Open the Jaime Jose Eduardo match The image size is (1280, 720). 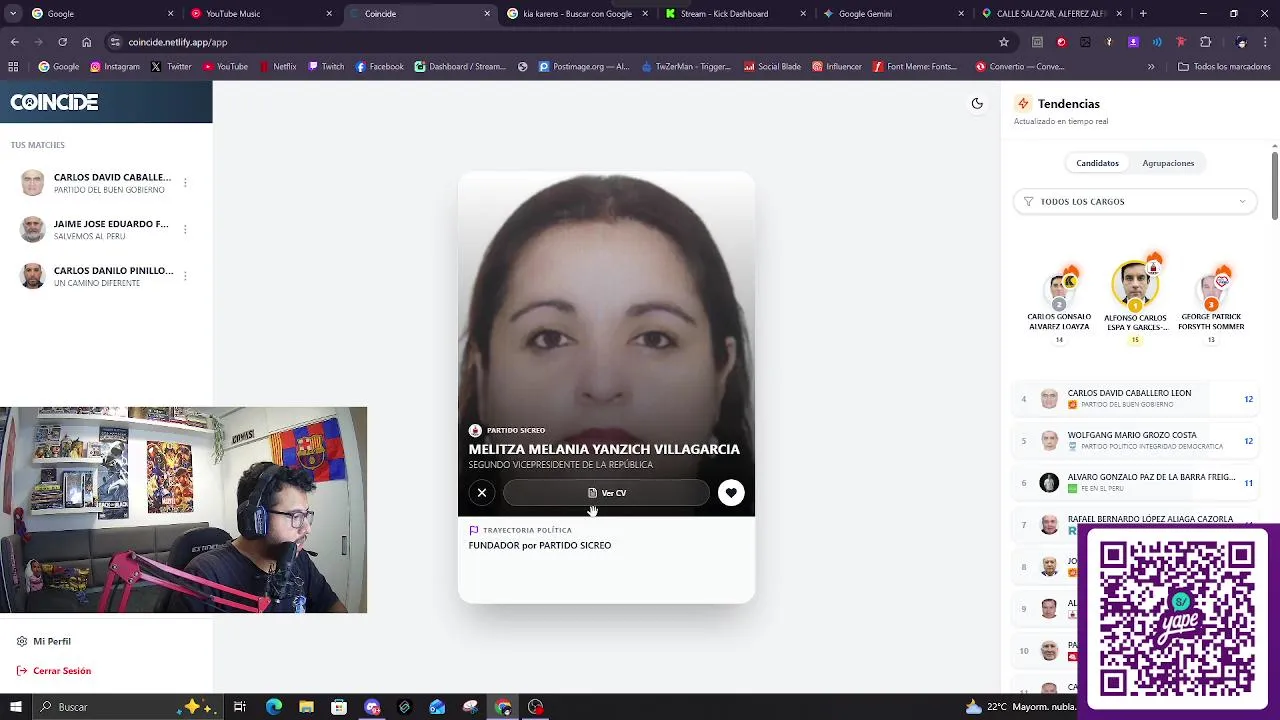coord(97,230)
